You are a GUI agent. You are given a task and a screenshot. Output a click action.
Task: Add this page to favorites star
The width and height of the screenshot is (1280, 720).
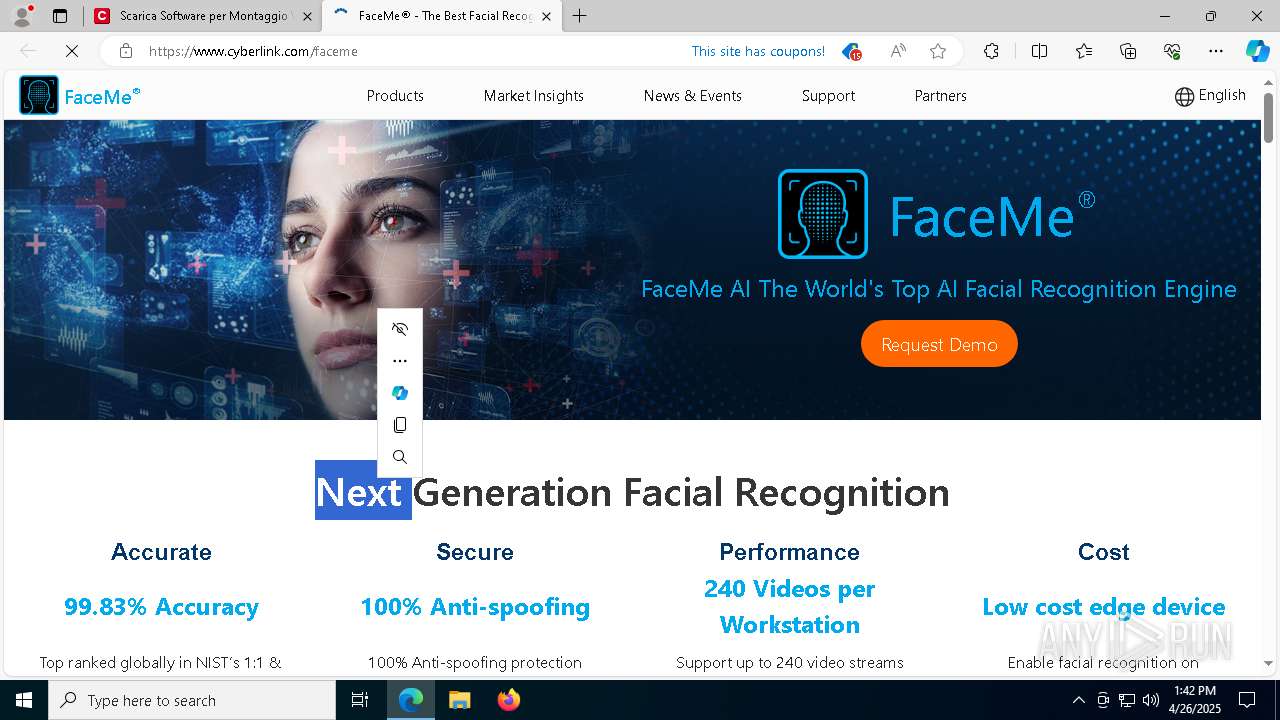click(x=938, y=51)
